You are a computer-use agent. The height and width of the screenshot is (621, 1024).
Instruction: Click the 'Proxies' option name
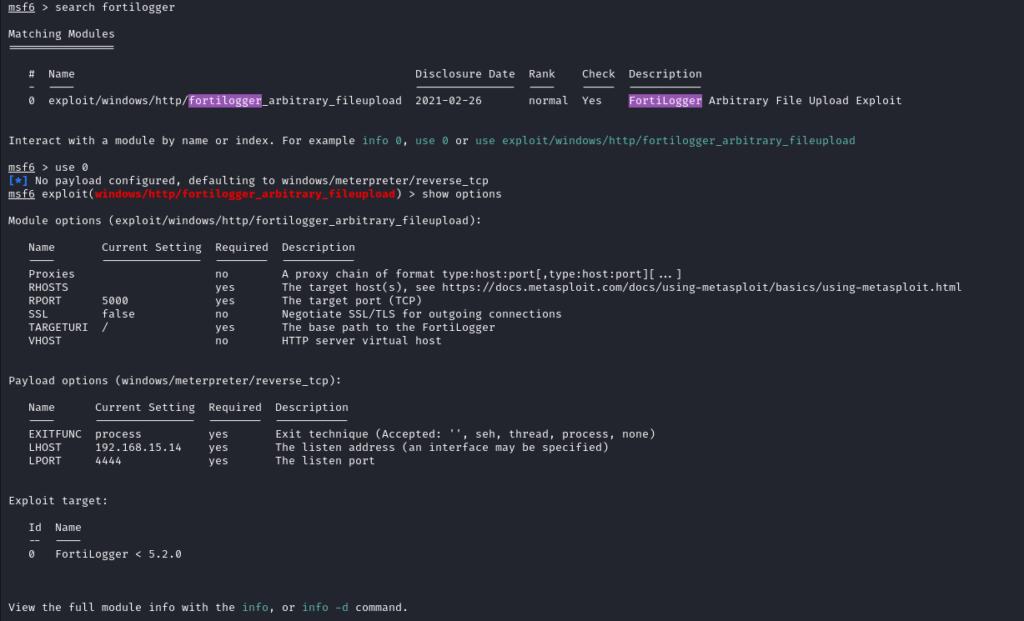click(52, 274)
